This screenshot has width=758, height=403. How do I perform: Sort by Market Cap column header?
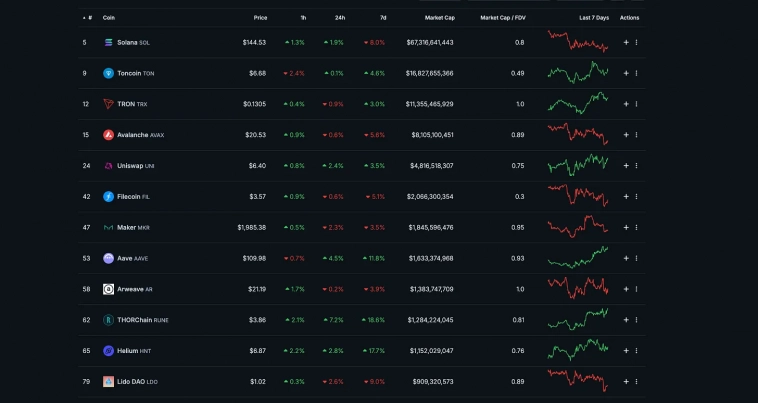tap(440, 18)
